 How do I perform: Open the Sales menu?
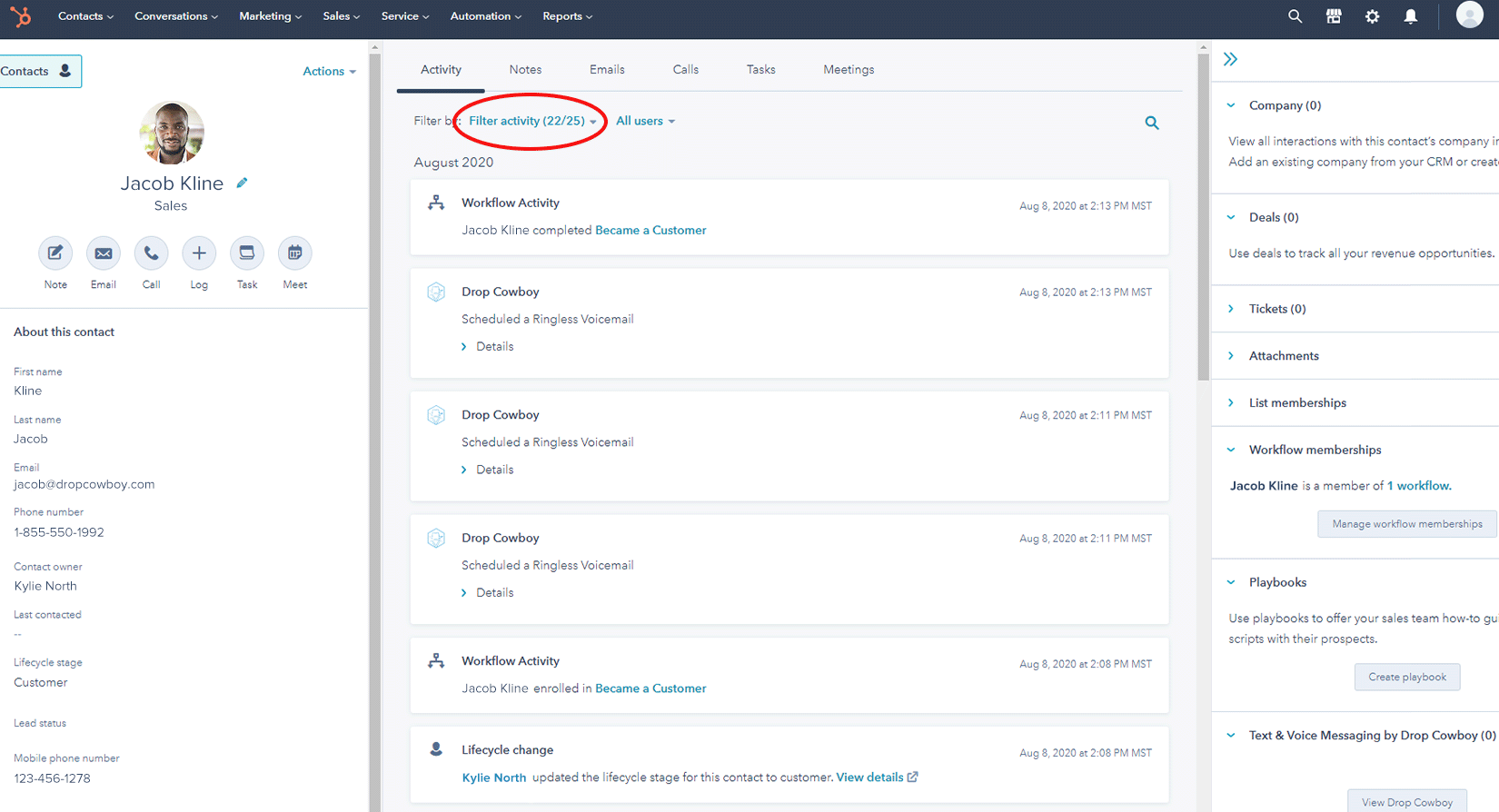341,16
